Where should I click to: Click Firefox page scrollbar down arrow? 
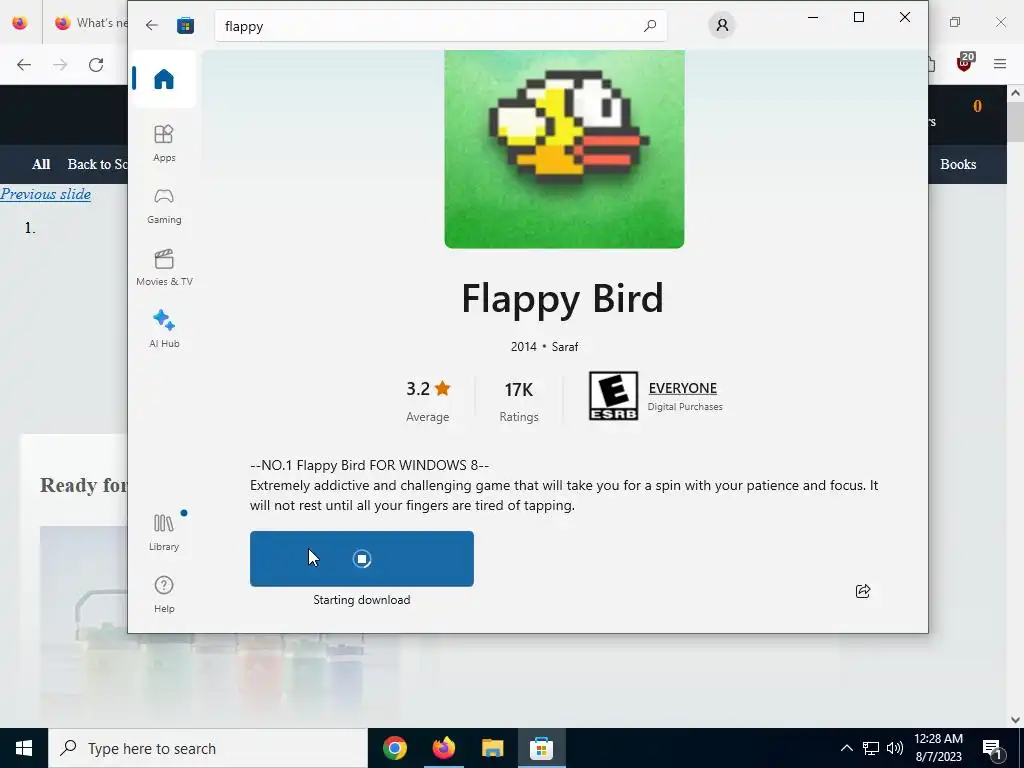(1016, 720)
